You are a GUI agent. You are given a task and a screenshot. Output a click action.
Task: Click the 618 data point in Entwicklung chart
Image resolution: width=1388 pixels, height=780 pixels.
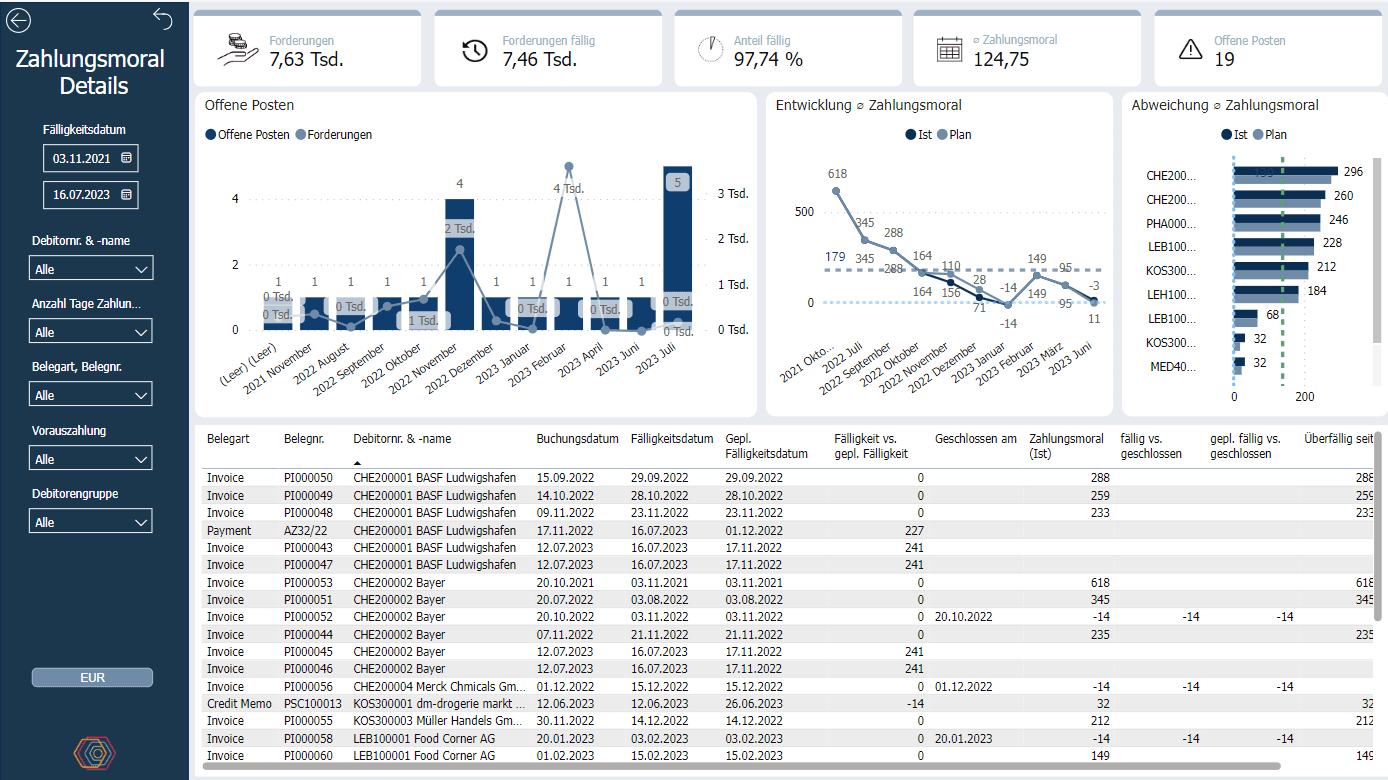(x=837, y=191)
